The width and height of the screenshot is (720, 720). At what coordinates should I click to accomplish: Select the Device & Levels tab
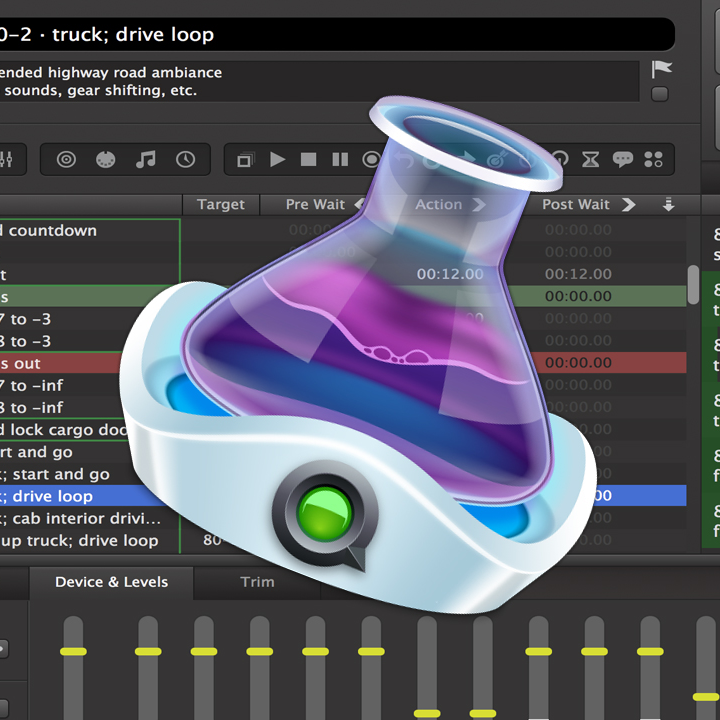(111, 582)
